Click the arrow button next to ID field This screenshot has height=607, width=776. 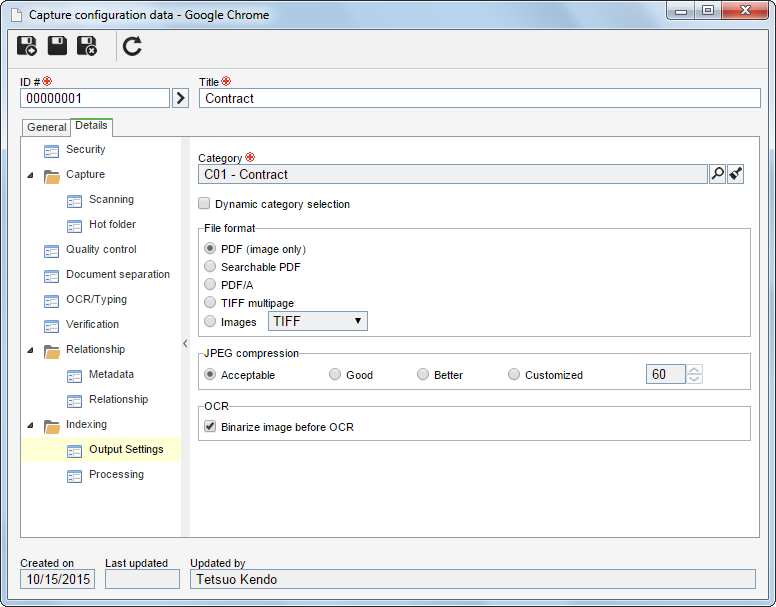[x=181, y=98]
